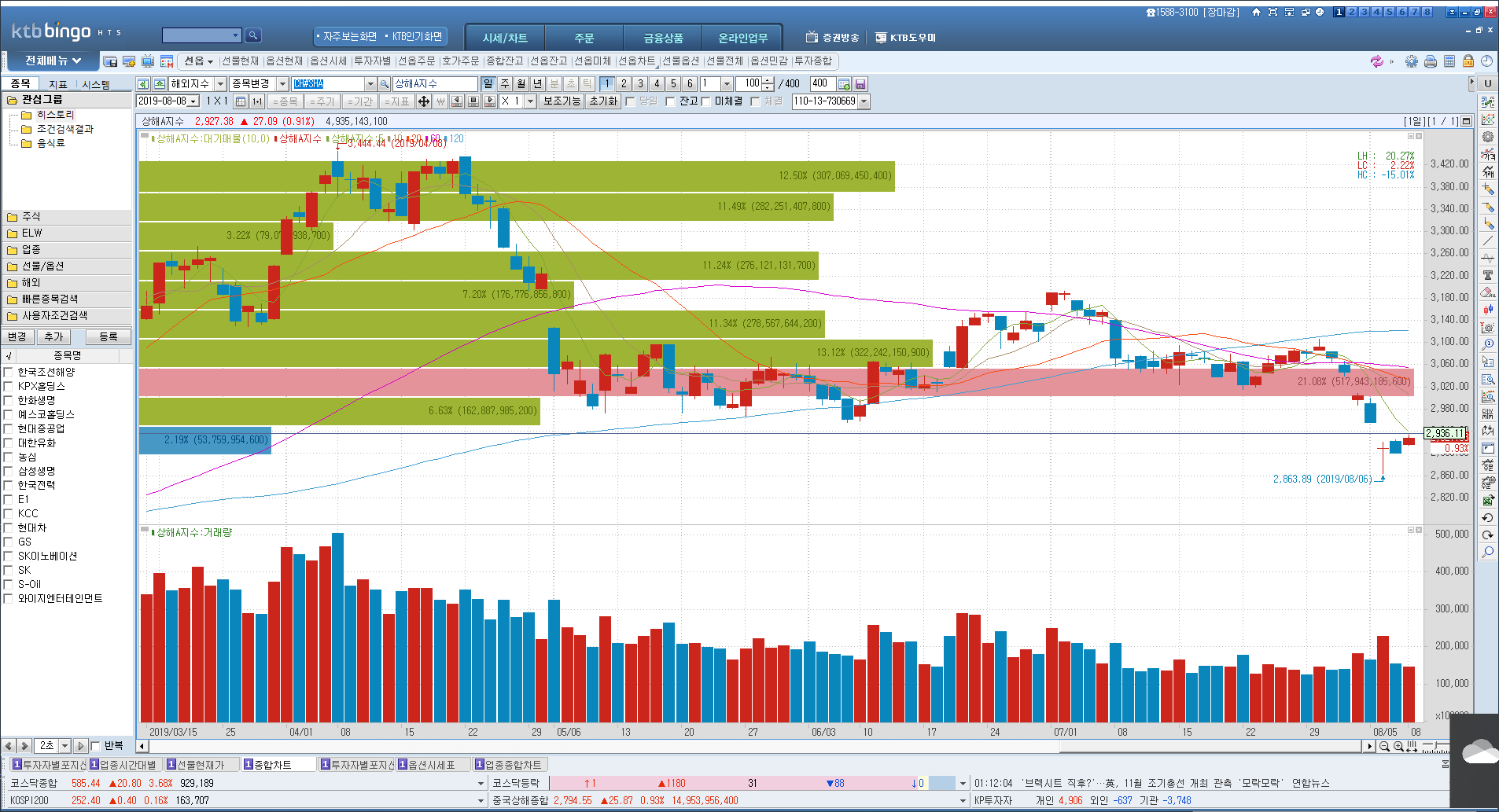Click the horizontal scrollbar below chart

(x=755, y=746)
